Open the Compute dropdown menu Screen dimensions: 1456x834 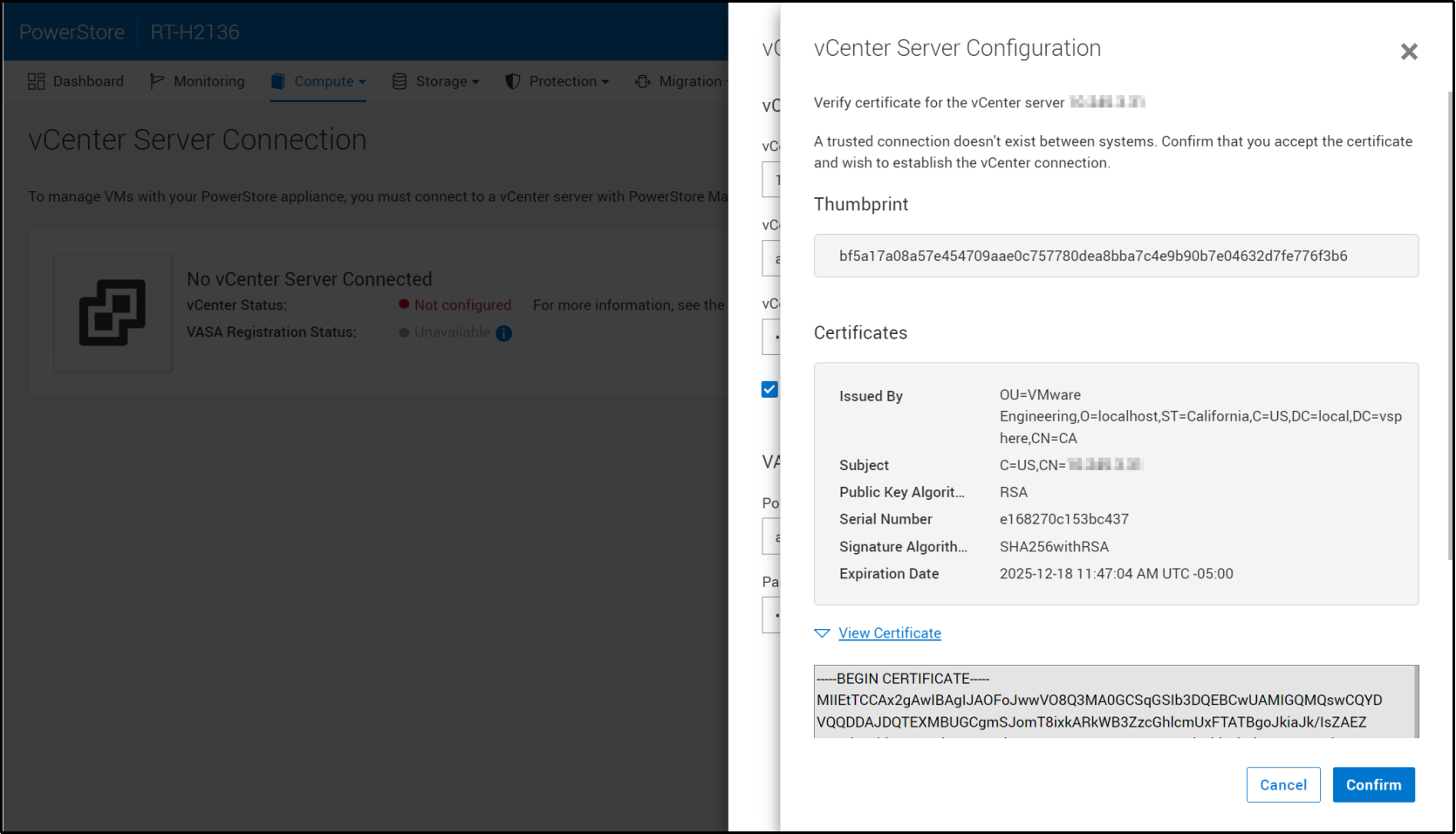pyautogui.click(x=318, y=81)
